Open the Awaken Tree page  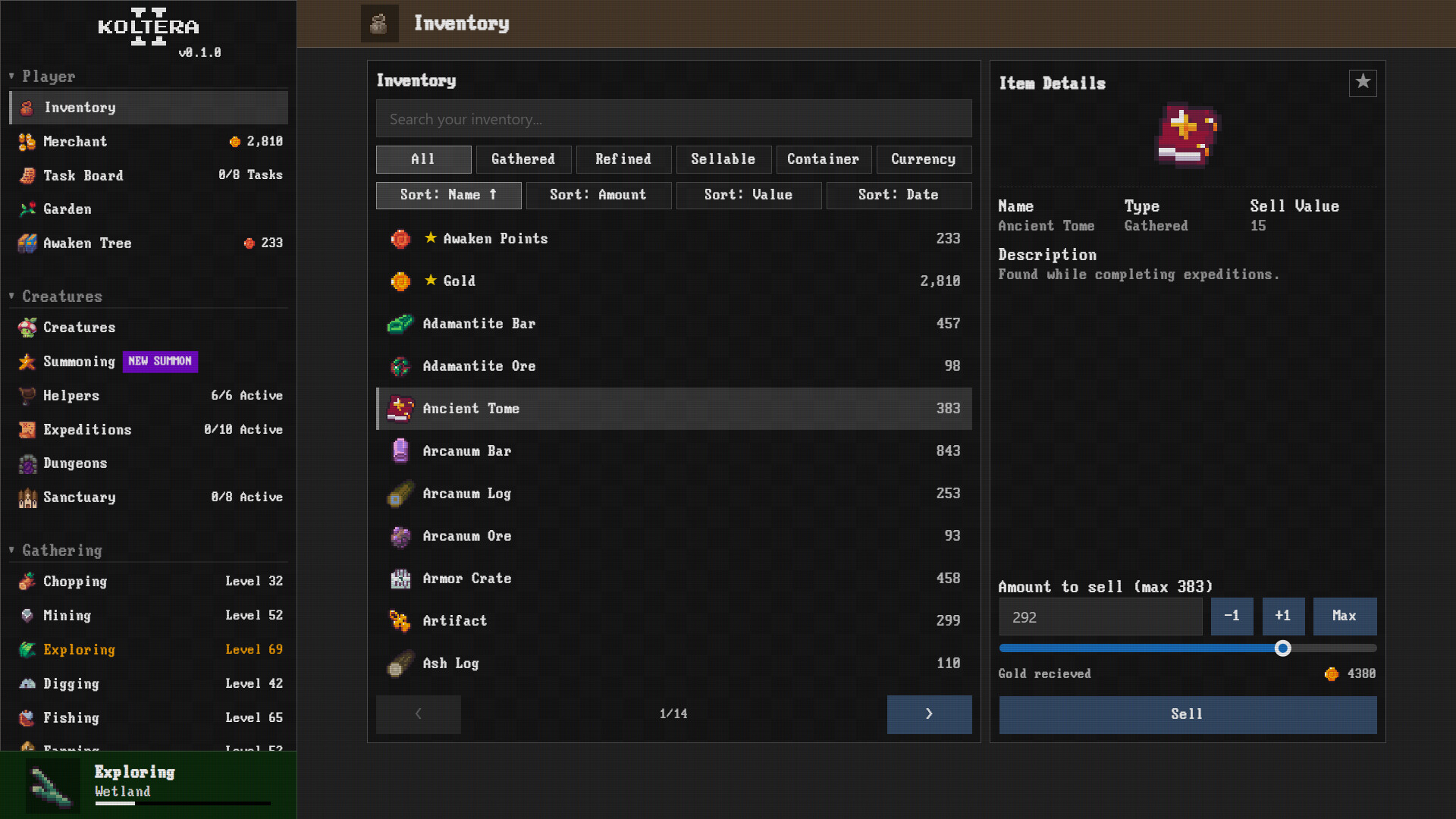86,243
